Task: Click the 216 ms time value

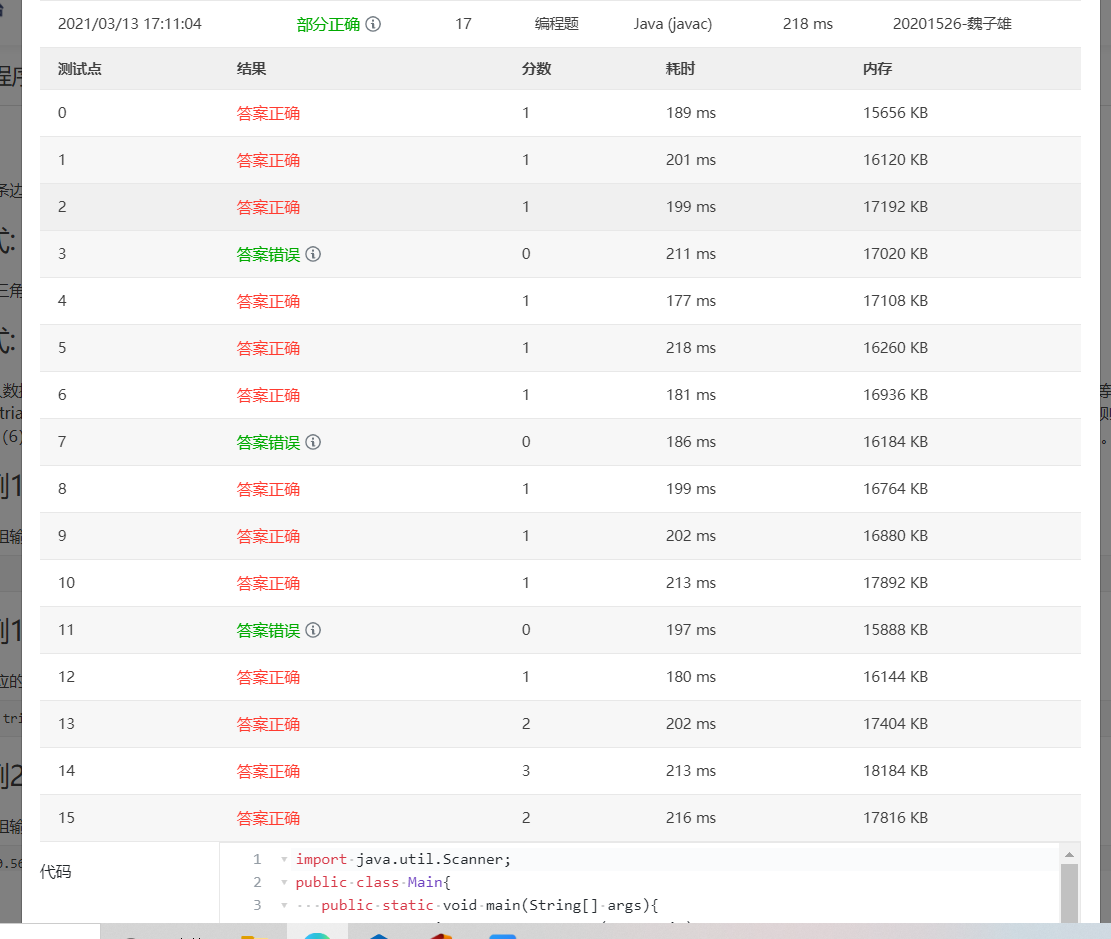Action: [x=691, y=817]
